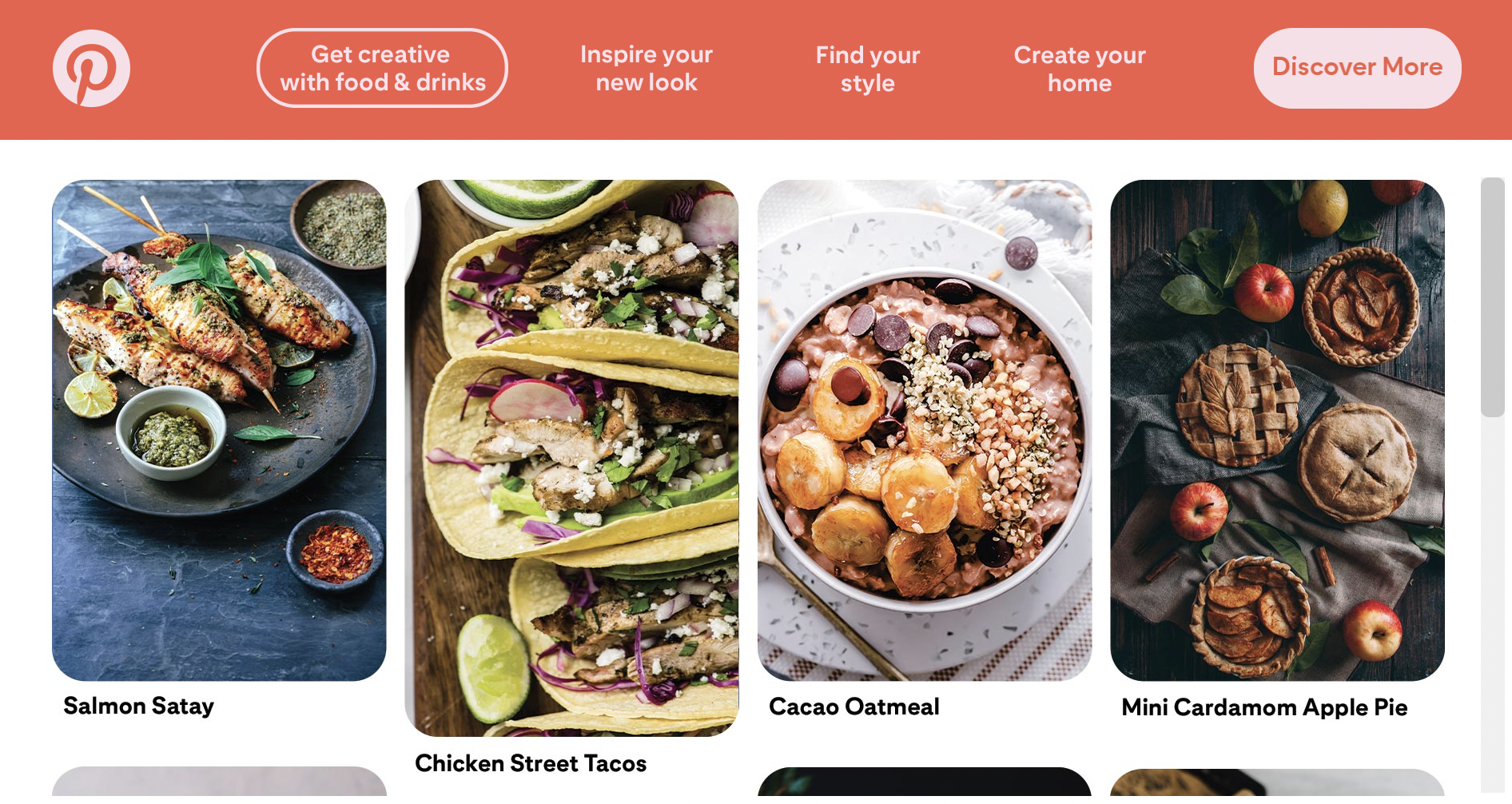
Task: Click the Salmon Satay title text
Action: (x=139, y=706)
